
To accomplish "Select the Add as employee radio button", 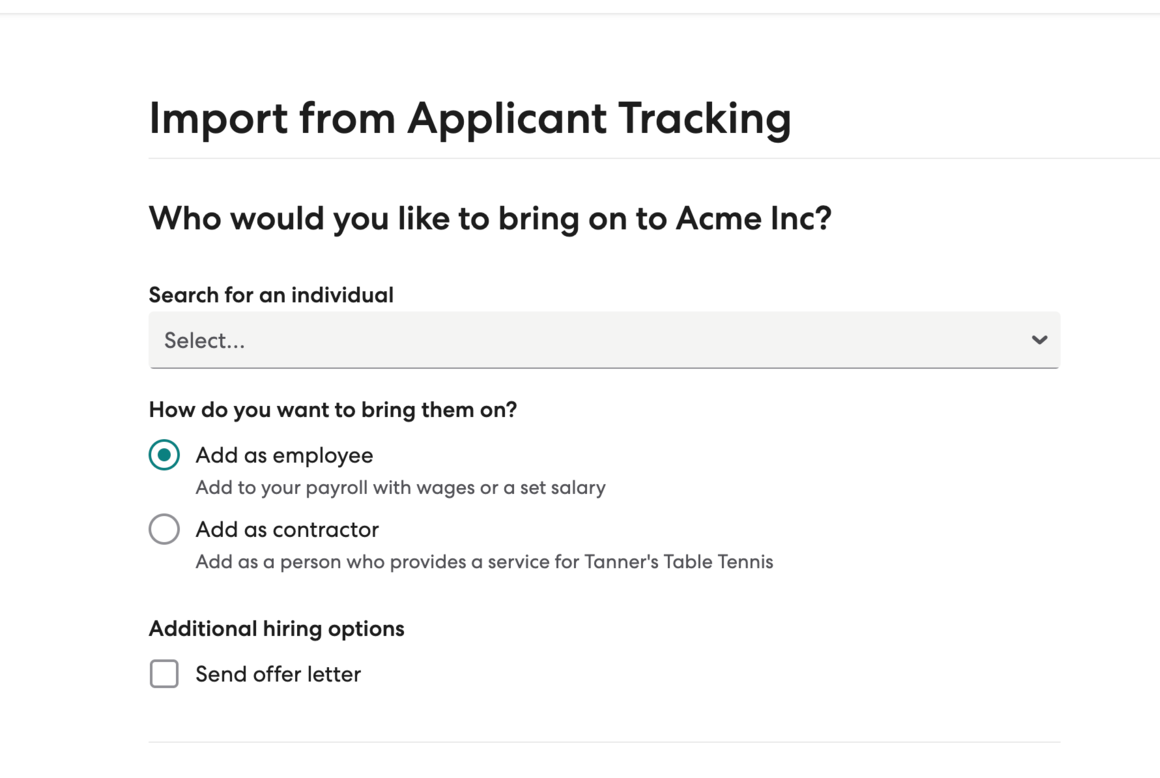I will point(164,455).
